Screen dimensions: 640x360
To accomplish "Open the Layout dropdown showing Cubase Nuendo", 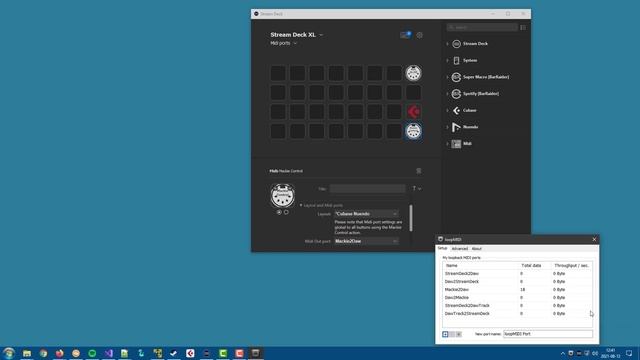I will (366, 214).
